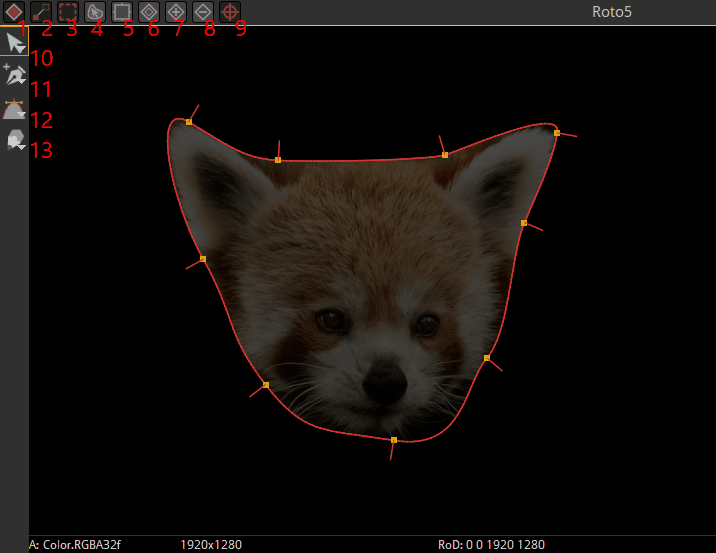716x553 pixels.
Task: Open the Add points pen tool group
Action: pos(15,75)
